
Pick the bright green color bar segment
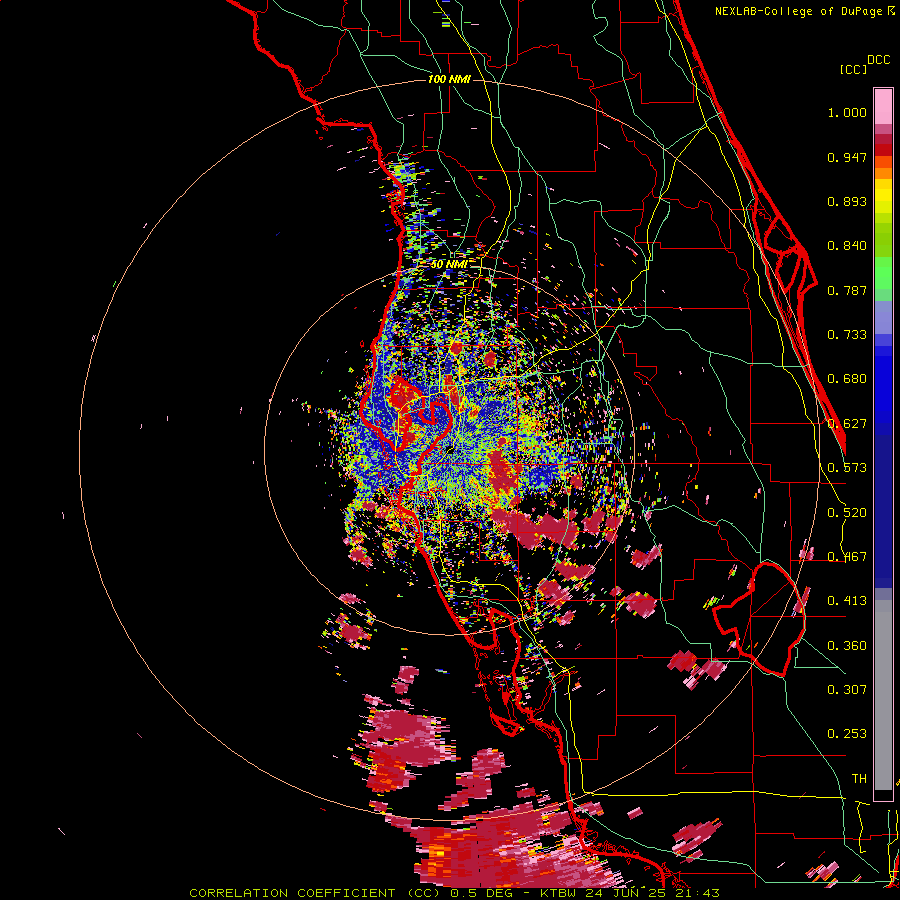[883, 273]
